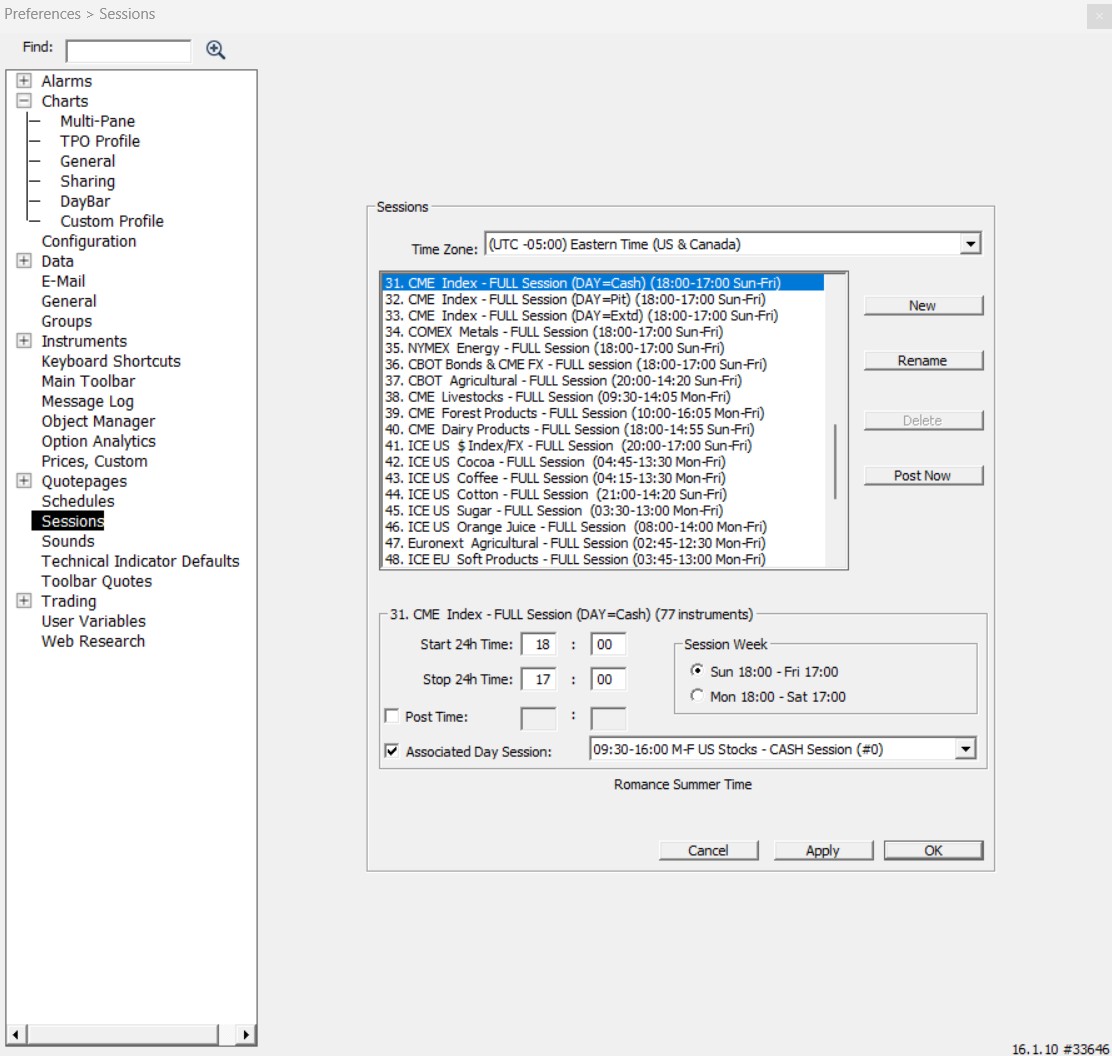Collapse the Charts tree node
The height and width of the screenshot is (1056, 1112).
23,101
